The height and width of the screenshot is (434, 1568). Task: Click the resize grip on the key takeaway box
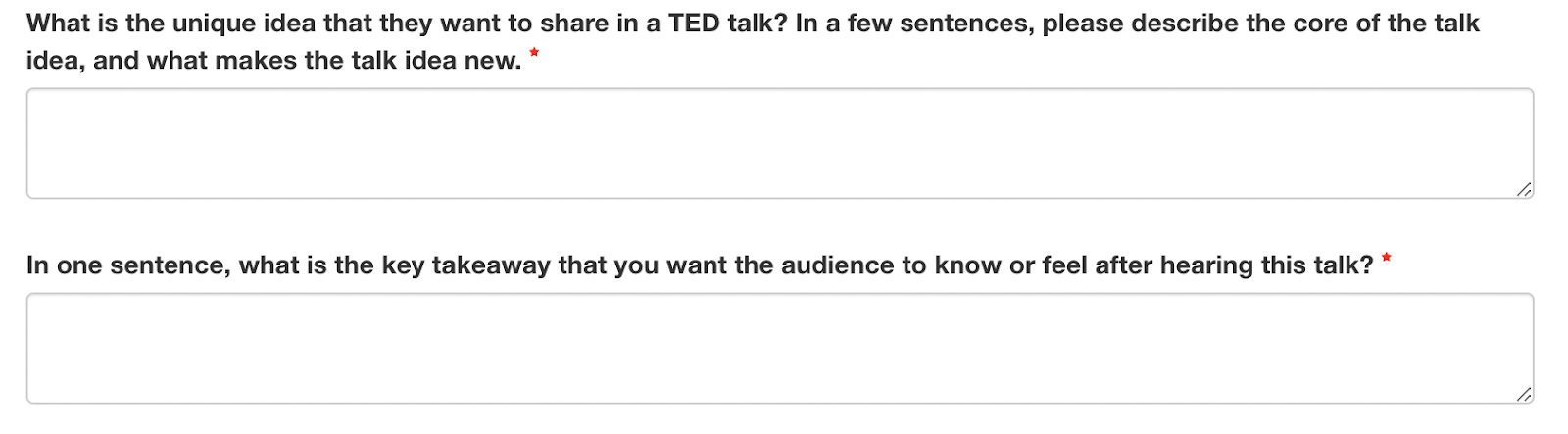[1523, 394]
